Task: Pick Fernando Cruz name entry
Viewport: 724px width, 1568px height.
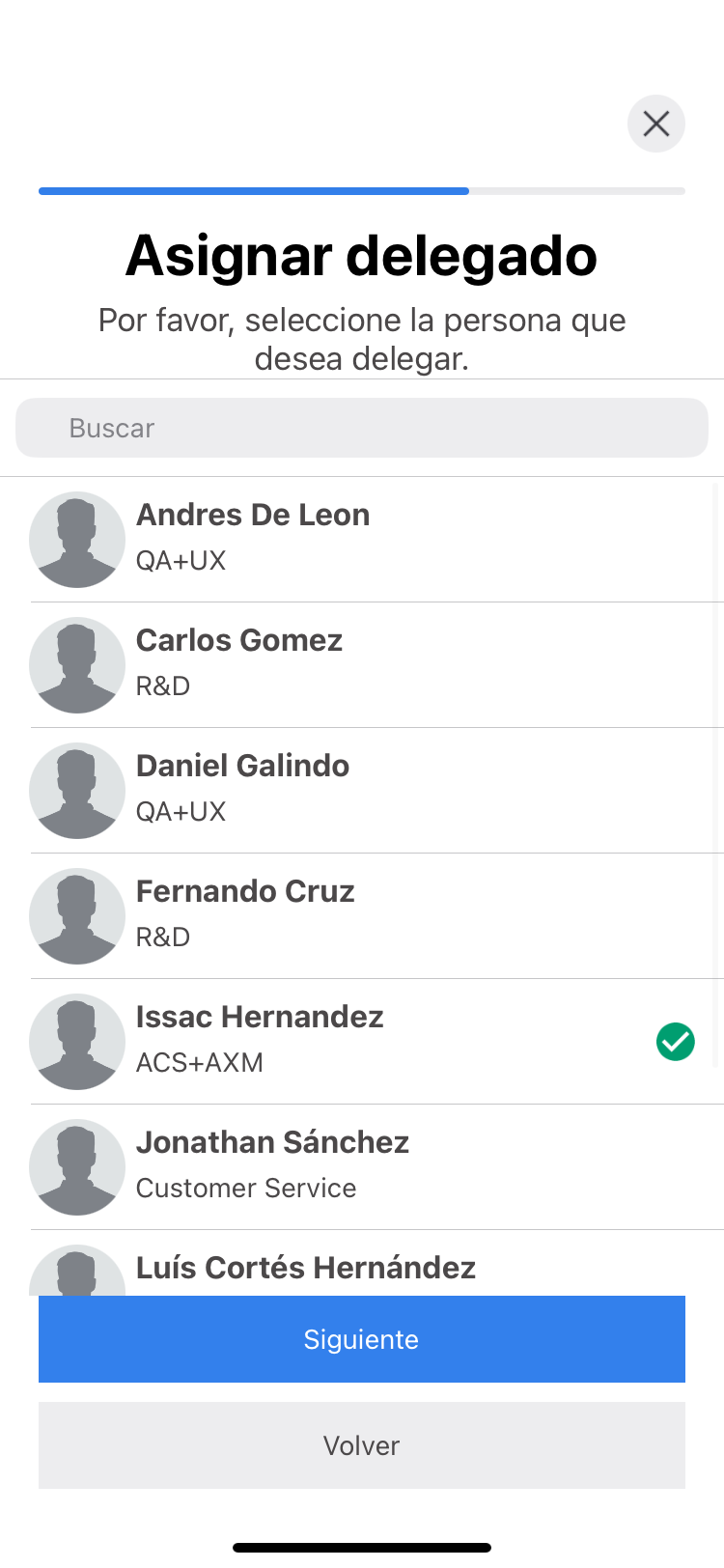Action: (245, 892)
